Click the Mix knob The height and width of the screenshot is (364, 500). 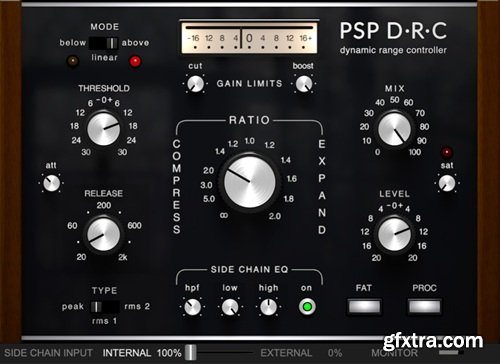pyautogui.click(x=394, y=129)
